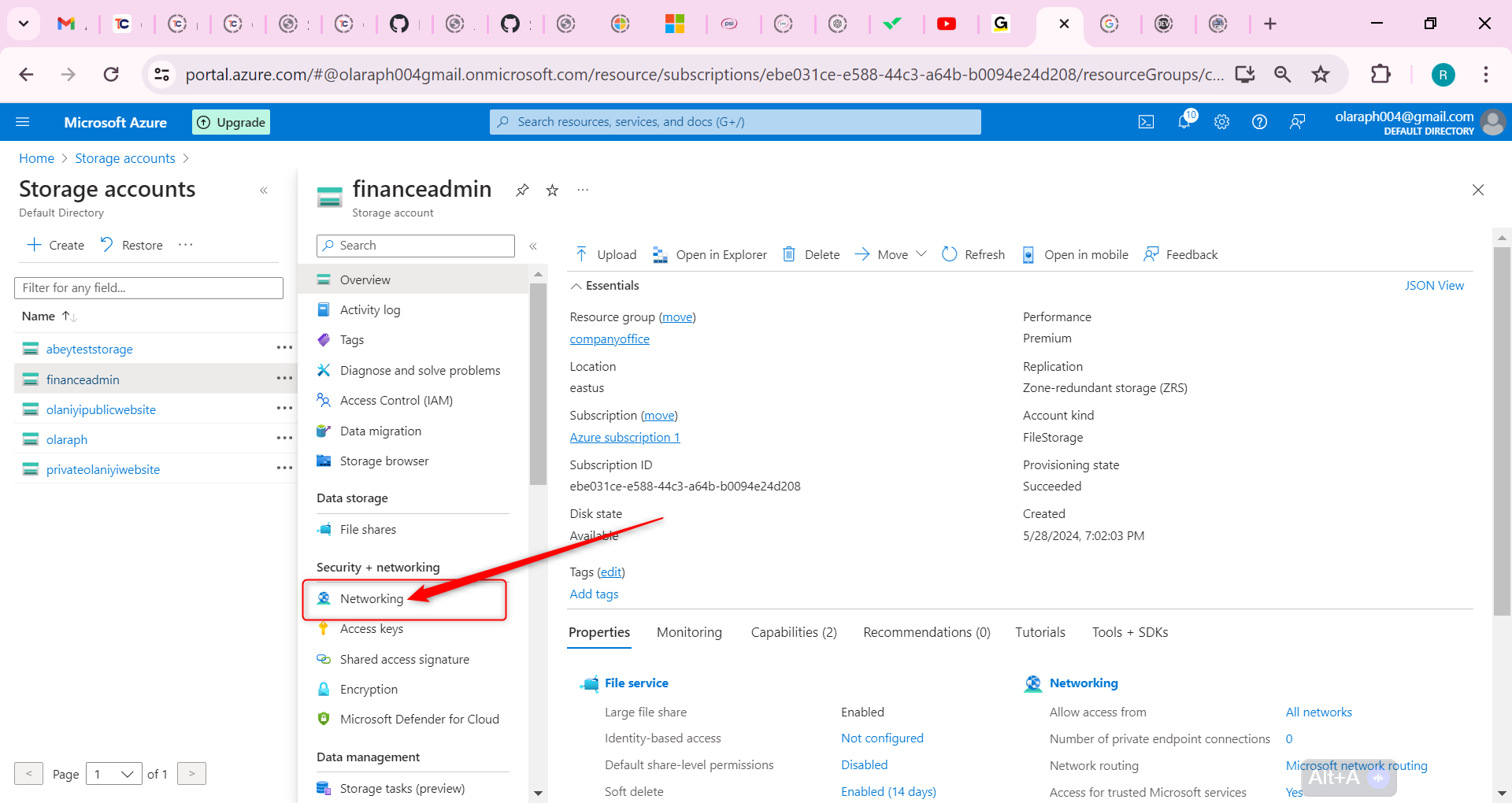Viewport: 1512px width, 803px height.
Task: Collapse the Storage accounts list pane
Action: coord(264,191)
